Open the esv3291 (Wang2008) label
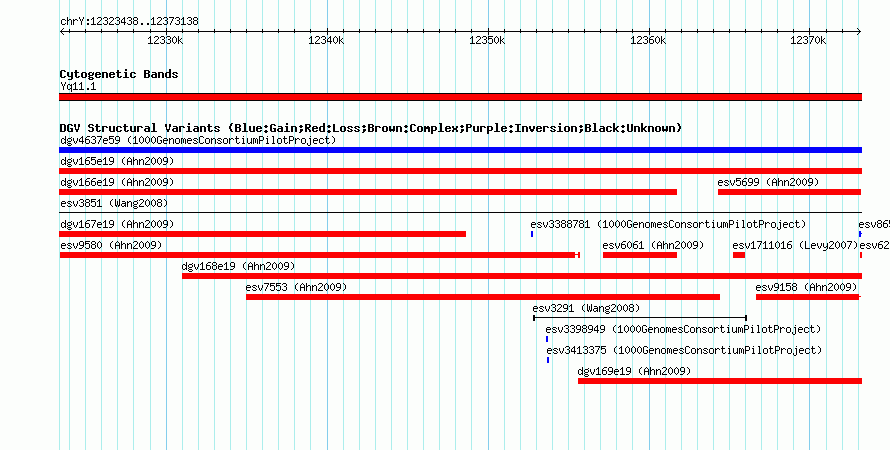The height and width of the screenshot is (450, 890). (586, 308)
